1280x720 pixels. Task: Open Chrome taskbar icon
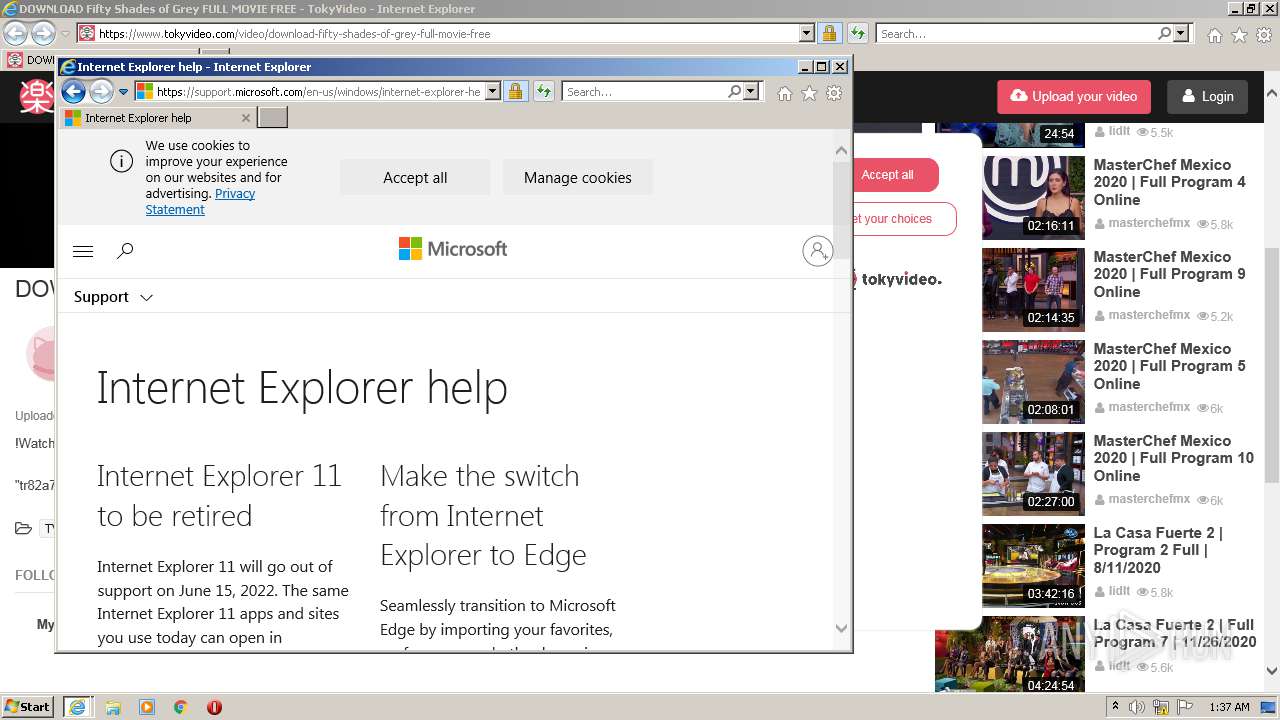pos(180,707)
